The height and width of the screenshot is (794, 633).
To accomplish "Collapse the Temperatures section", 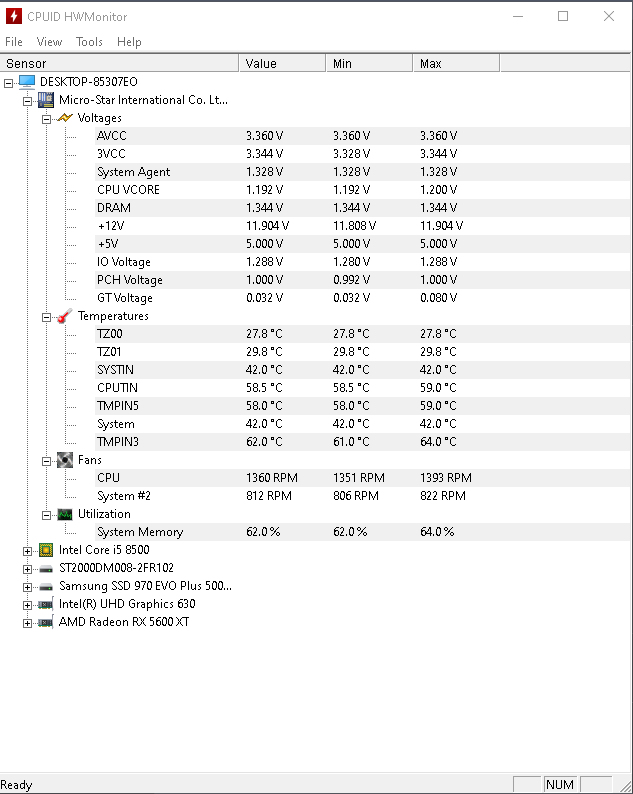I will point(46,317).
